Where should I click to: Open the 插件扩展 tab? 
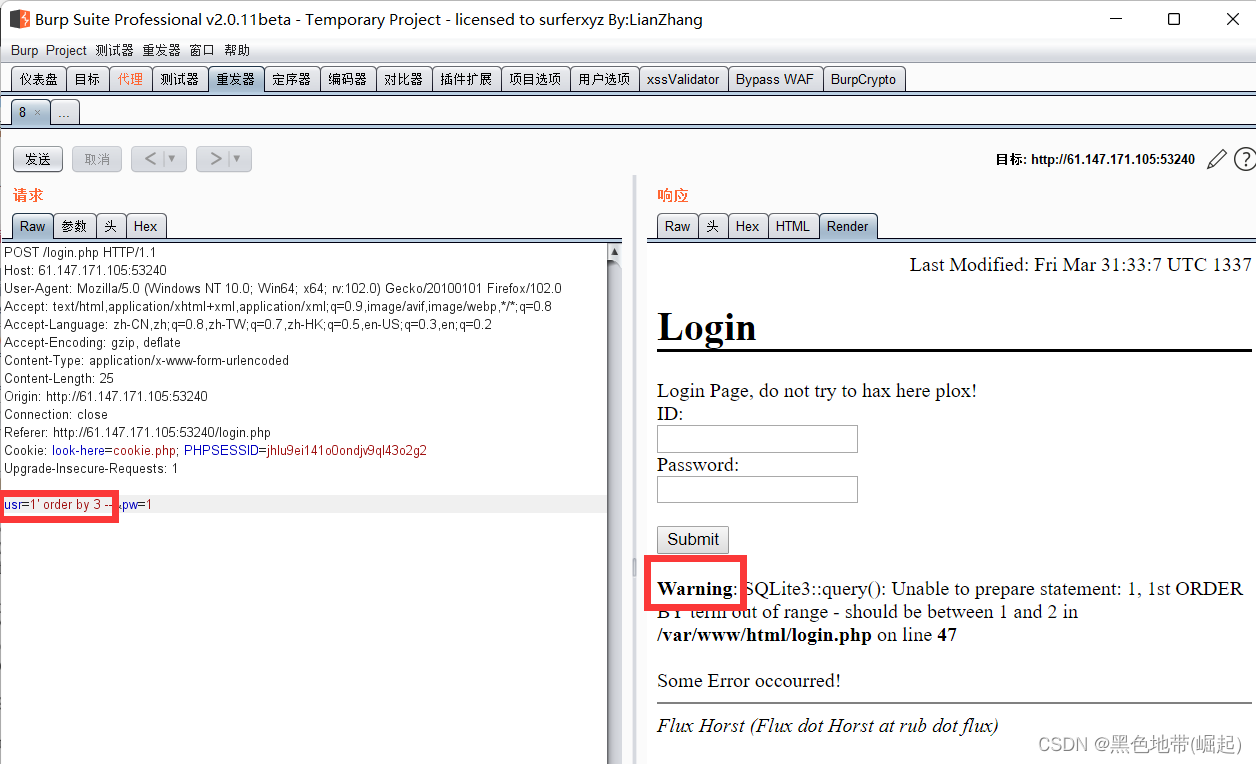coord(466,79)
